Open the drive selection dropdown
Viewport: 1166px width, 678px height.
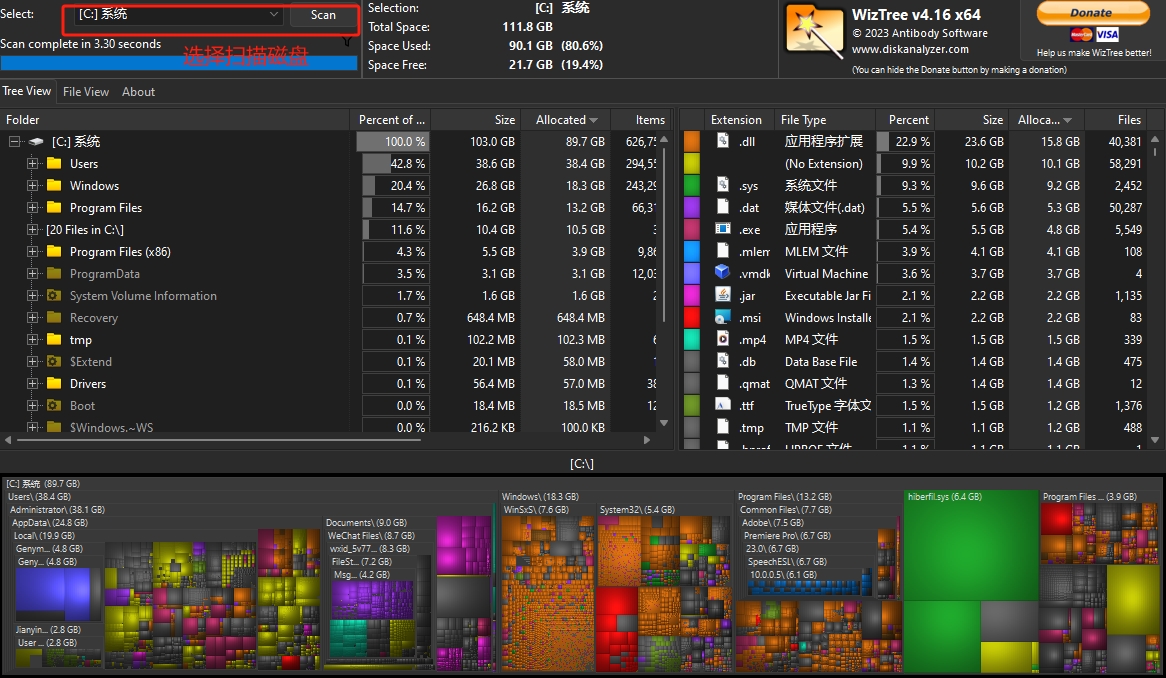tap(273, 15)
